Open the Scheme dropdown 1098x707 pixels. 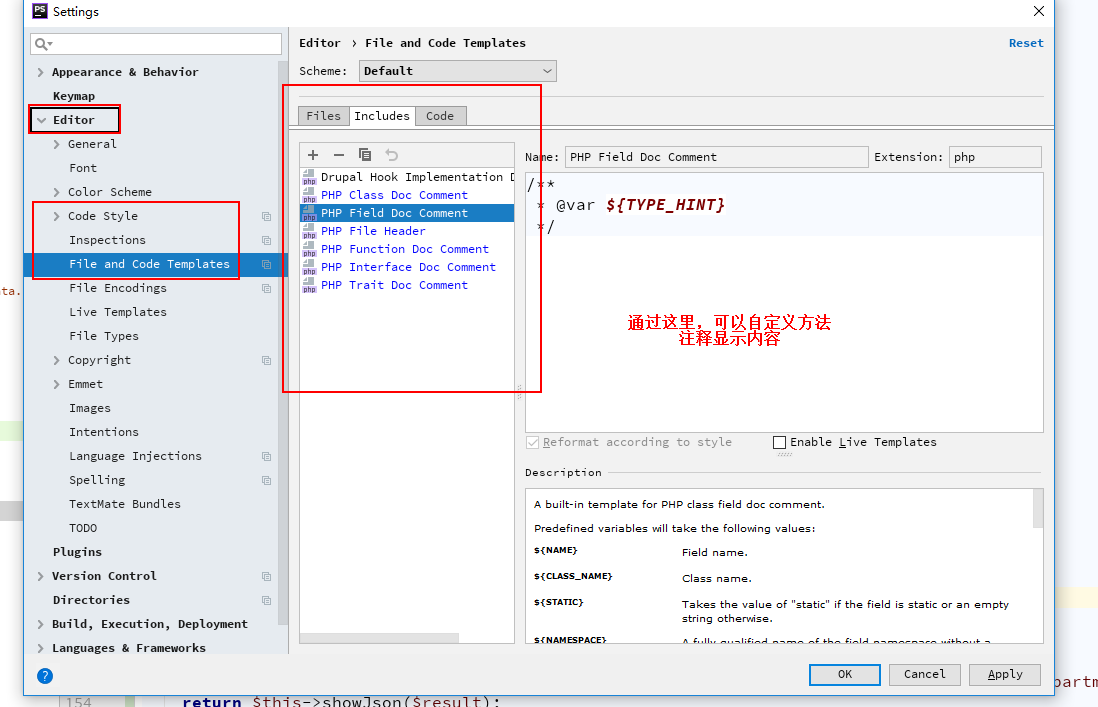point(457,71)
